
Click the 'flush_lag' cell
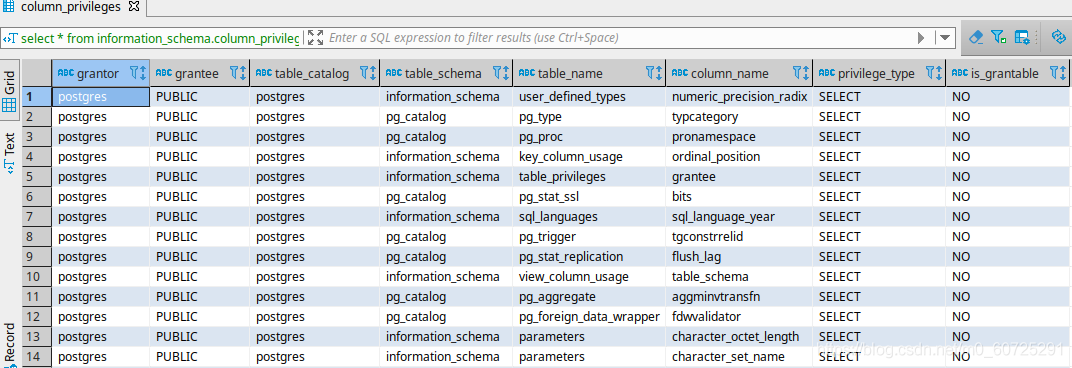(740, 257)
